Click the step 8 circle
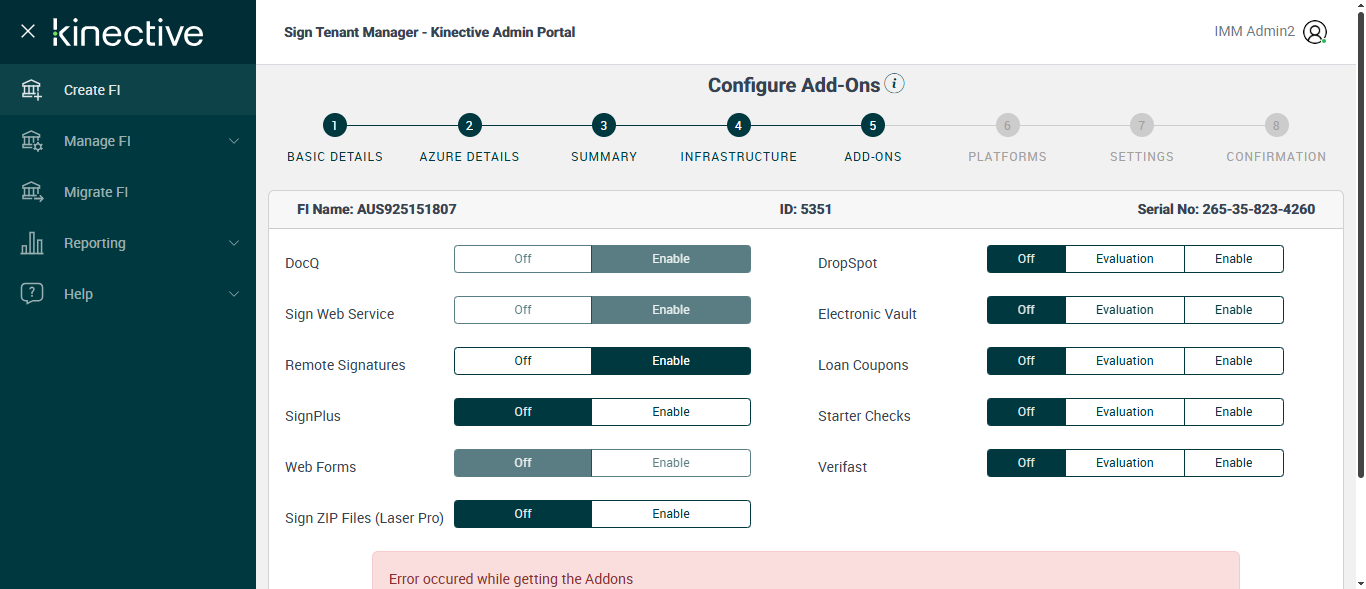Viewport: 1366px width, 589px height. [1275, 125]
